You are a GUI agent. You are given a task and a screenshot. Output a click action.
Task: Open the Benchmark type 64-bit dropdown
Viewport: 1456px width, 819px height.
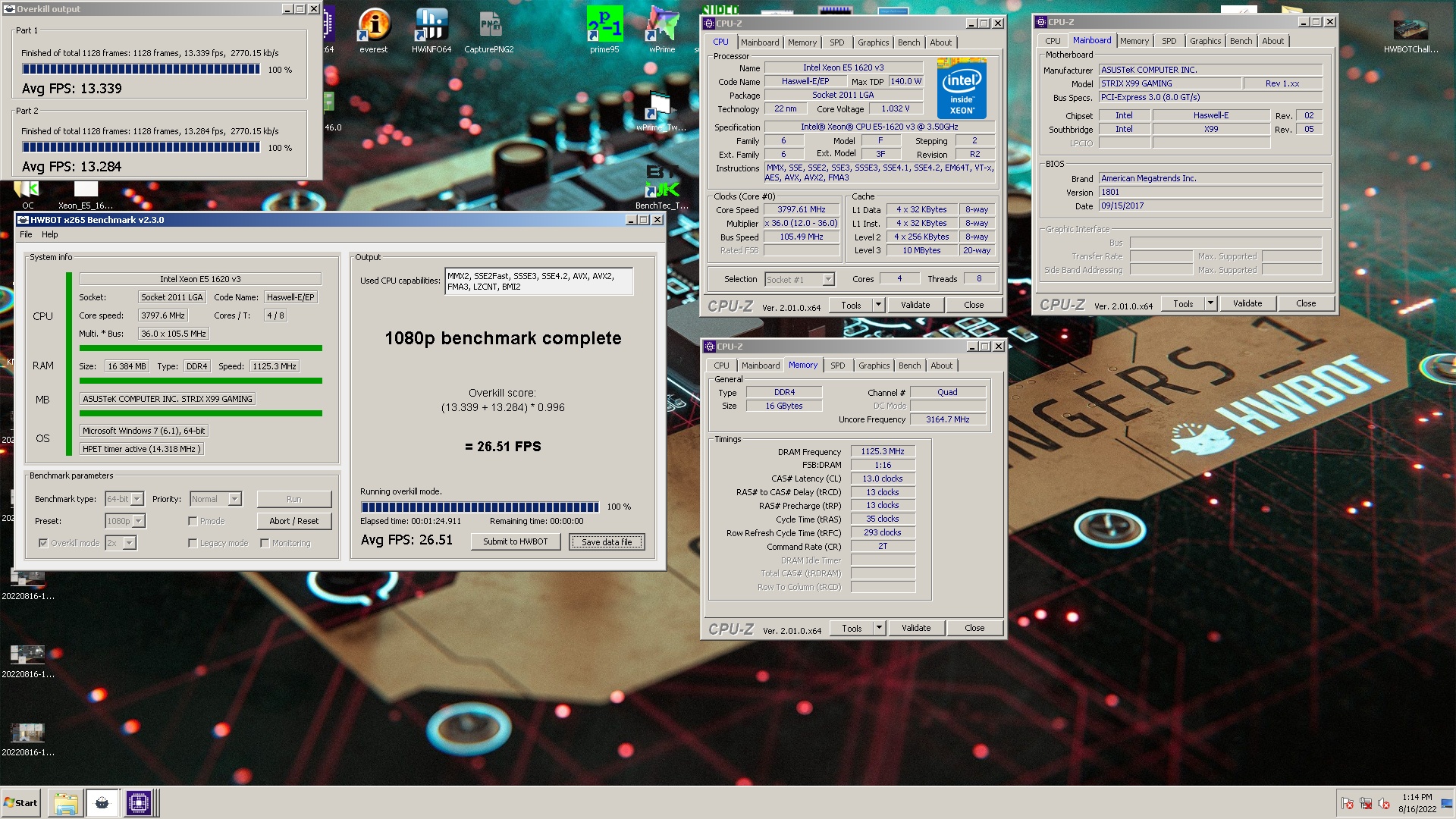click(124, 499)
